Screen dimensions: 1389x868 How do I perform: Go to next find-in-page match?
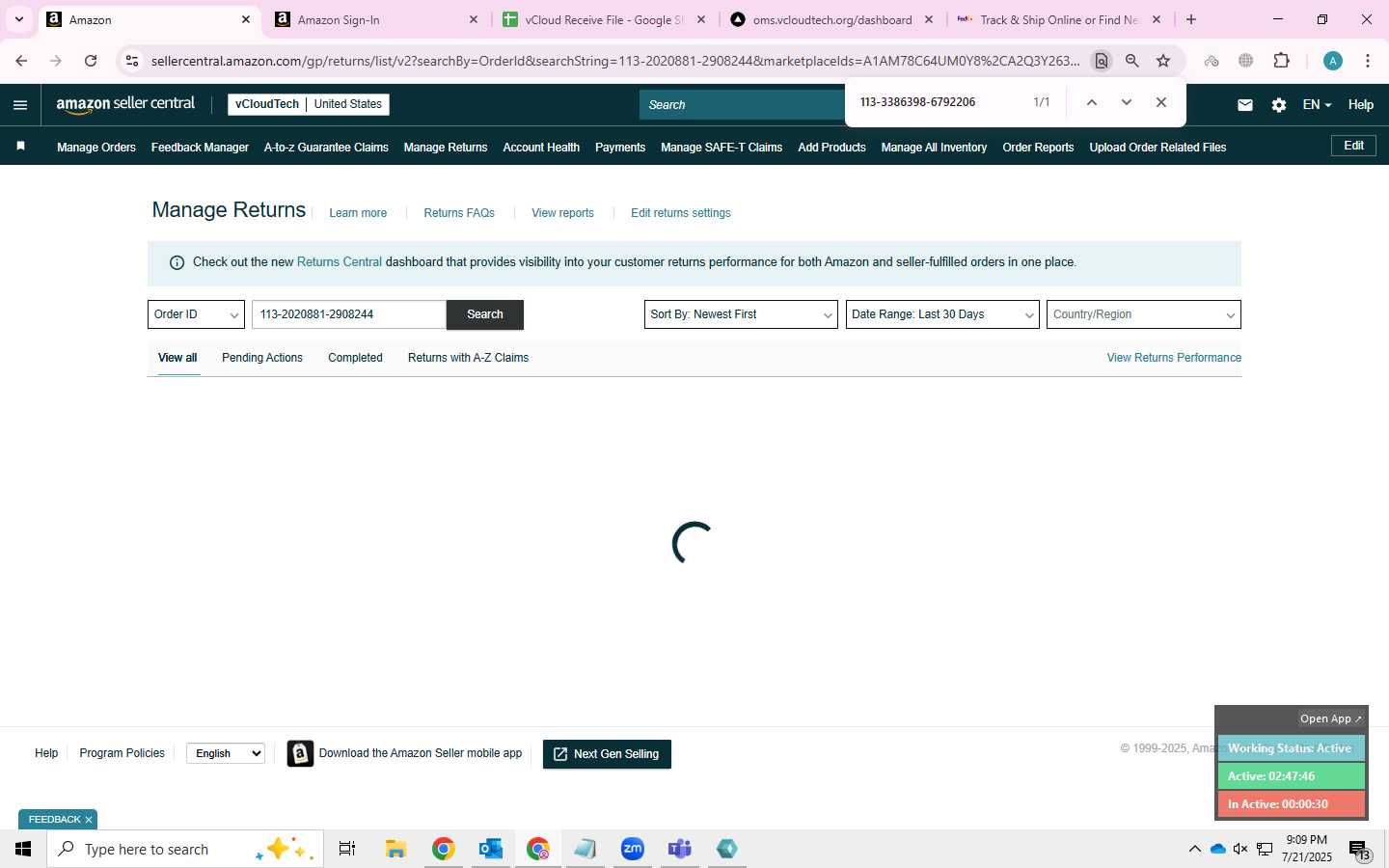point(1126,102)
